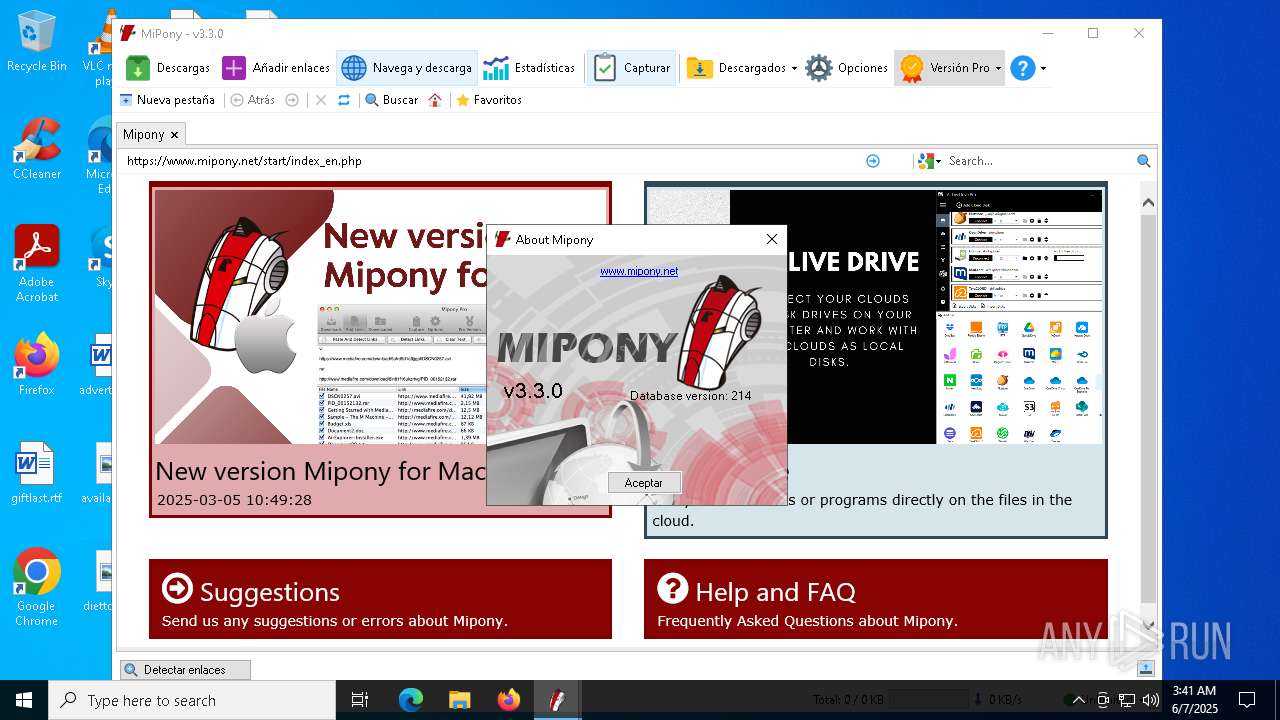Click the URL address field
This screenshot has width=1280, height=720.
click(490, 160)
